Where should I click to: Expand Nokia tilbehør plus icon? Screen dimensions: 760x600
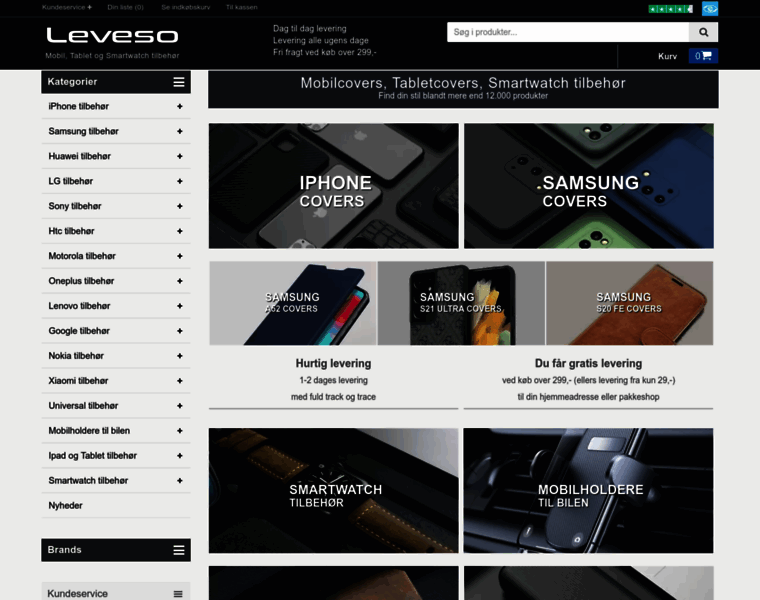coord(180,356)
